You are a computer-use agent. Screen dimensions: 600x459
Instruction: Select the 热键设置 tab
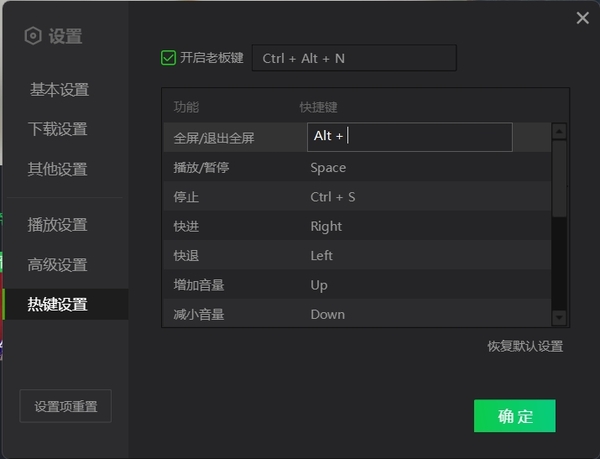click(58, 305)
